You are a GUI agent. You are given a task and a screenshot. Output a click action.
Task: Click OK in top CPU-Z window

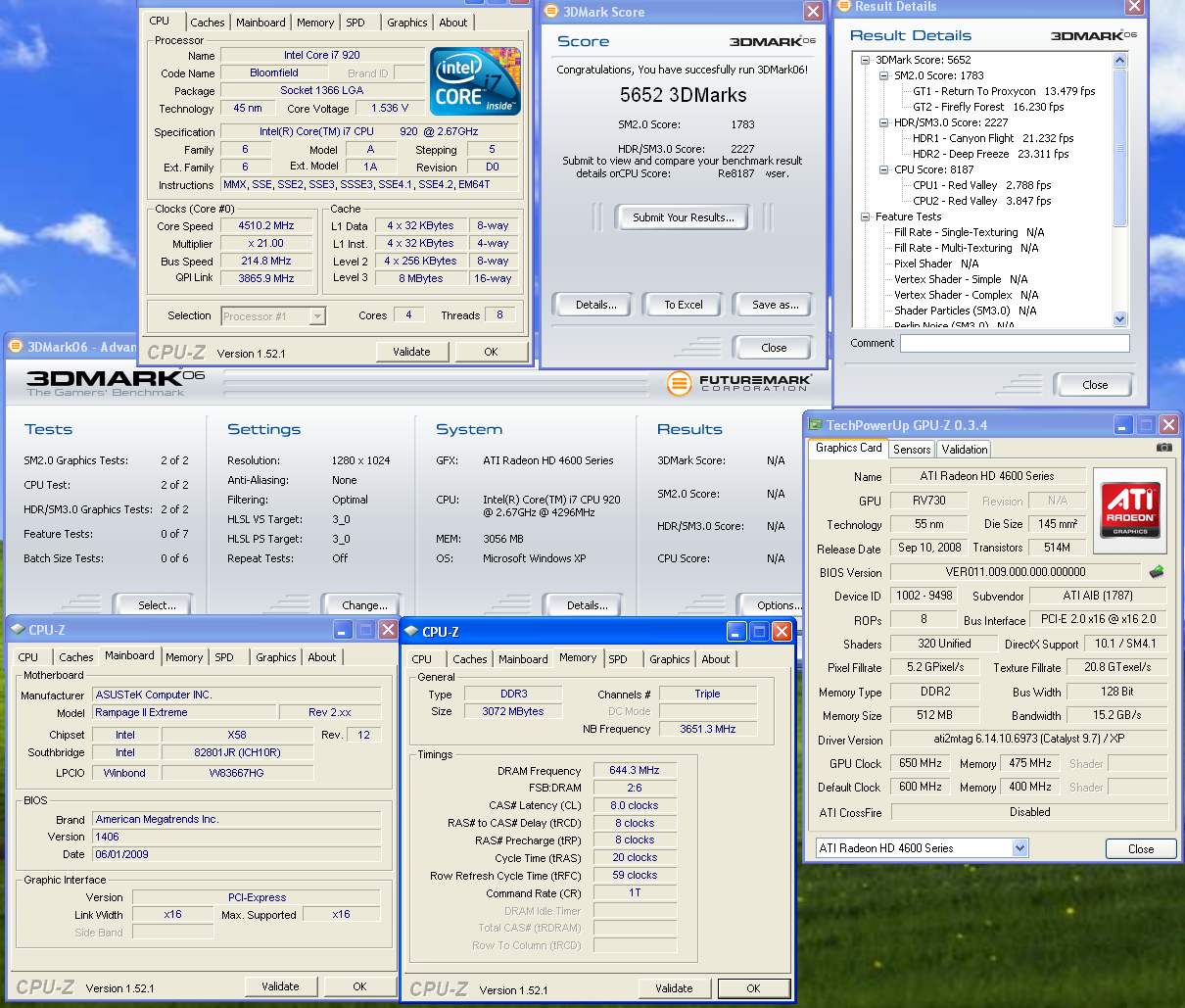pyautogui.click(x=491, y=352)
